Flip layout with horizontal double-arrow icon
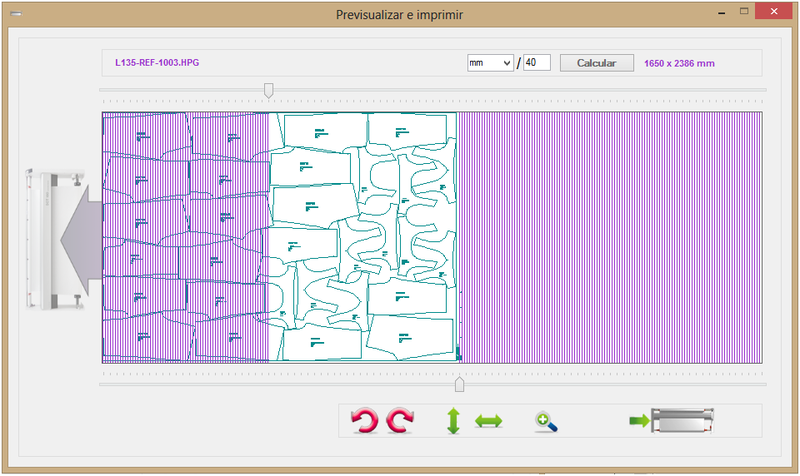This screenshot has width=800, height=476. [x=487, y=421]
